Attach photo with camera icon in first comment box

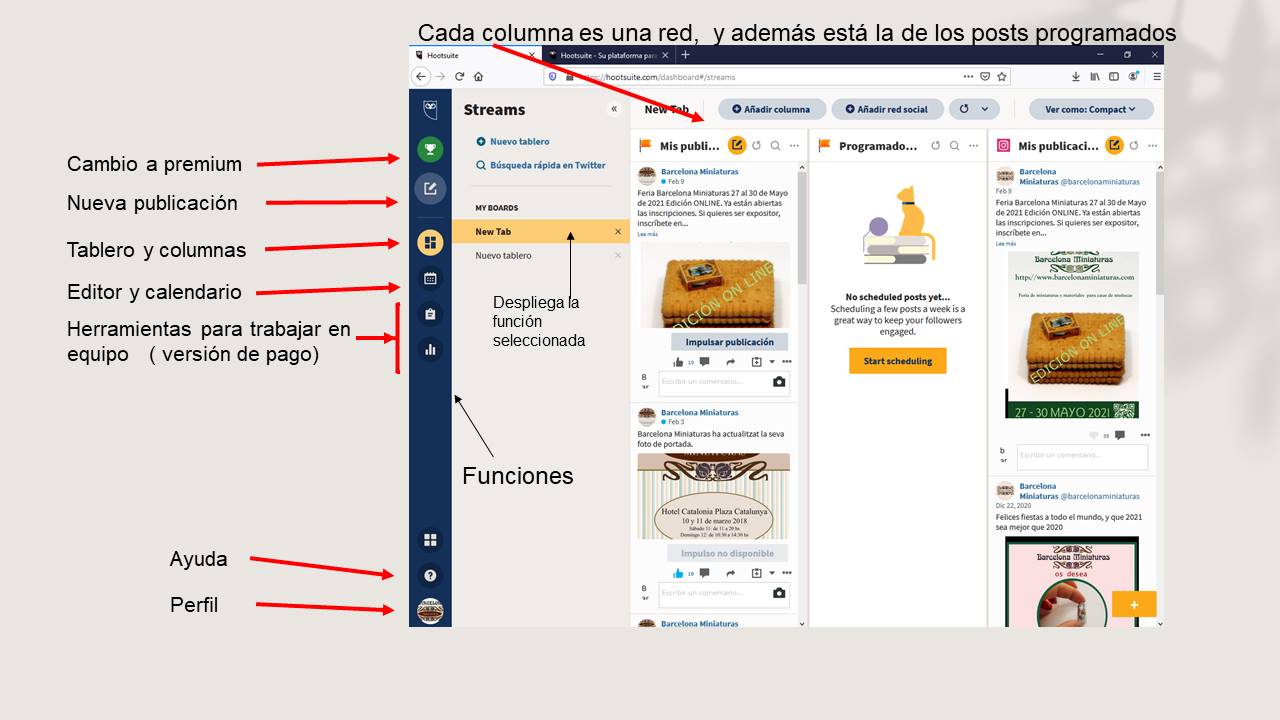(x=779, y=382)
